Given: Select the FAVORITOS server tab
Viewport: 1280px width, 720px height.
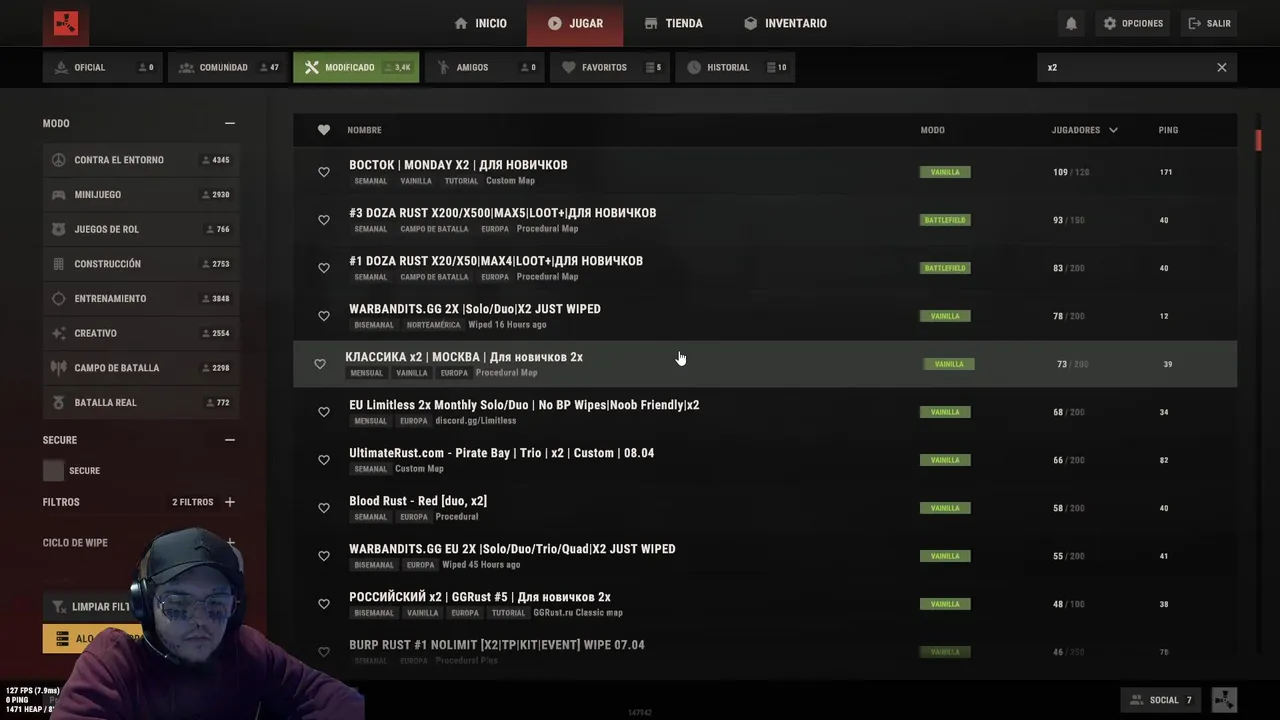Looking at the screenshot, I should pos(610,67).
